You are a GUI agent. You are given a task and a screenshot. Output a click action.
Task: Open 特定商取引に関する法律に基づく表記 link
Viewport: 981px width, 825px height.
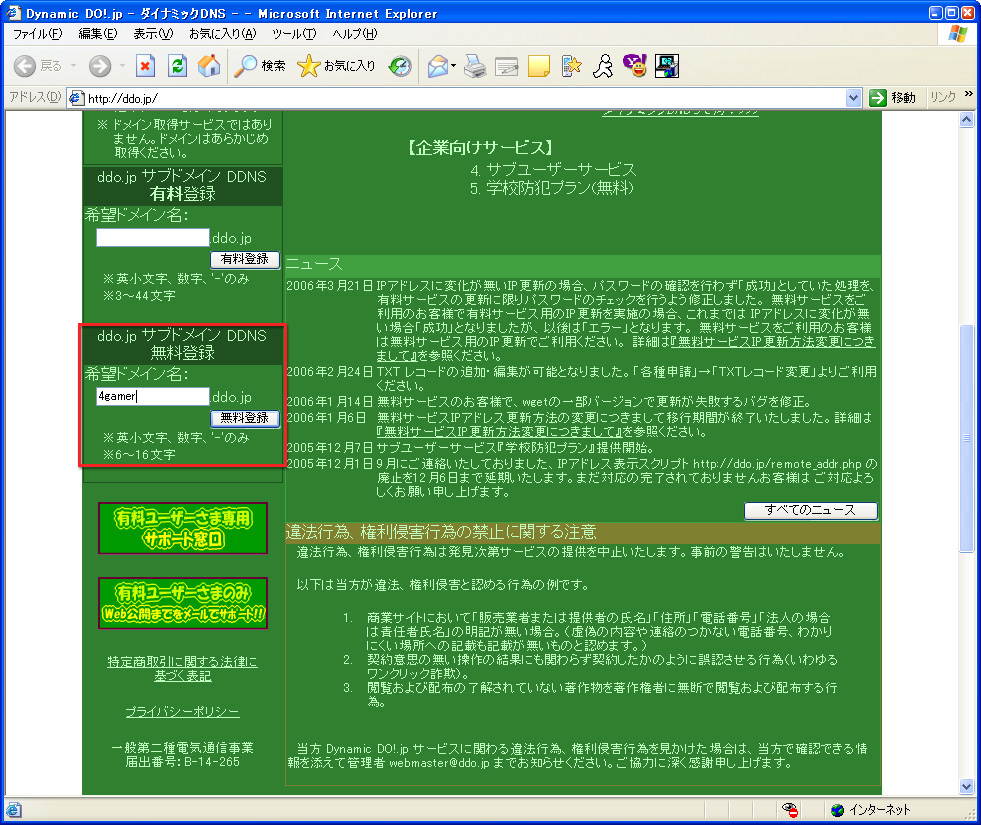(182, 669)
